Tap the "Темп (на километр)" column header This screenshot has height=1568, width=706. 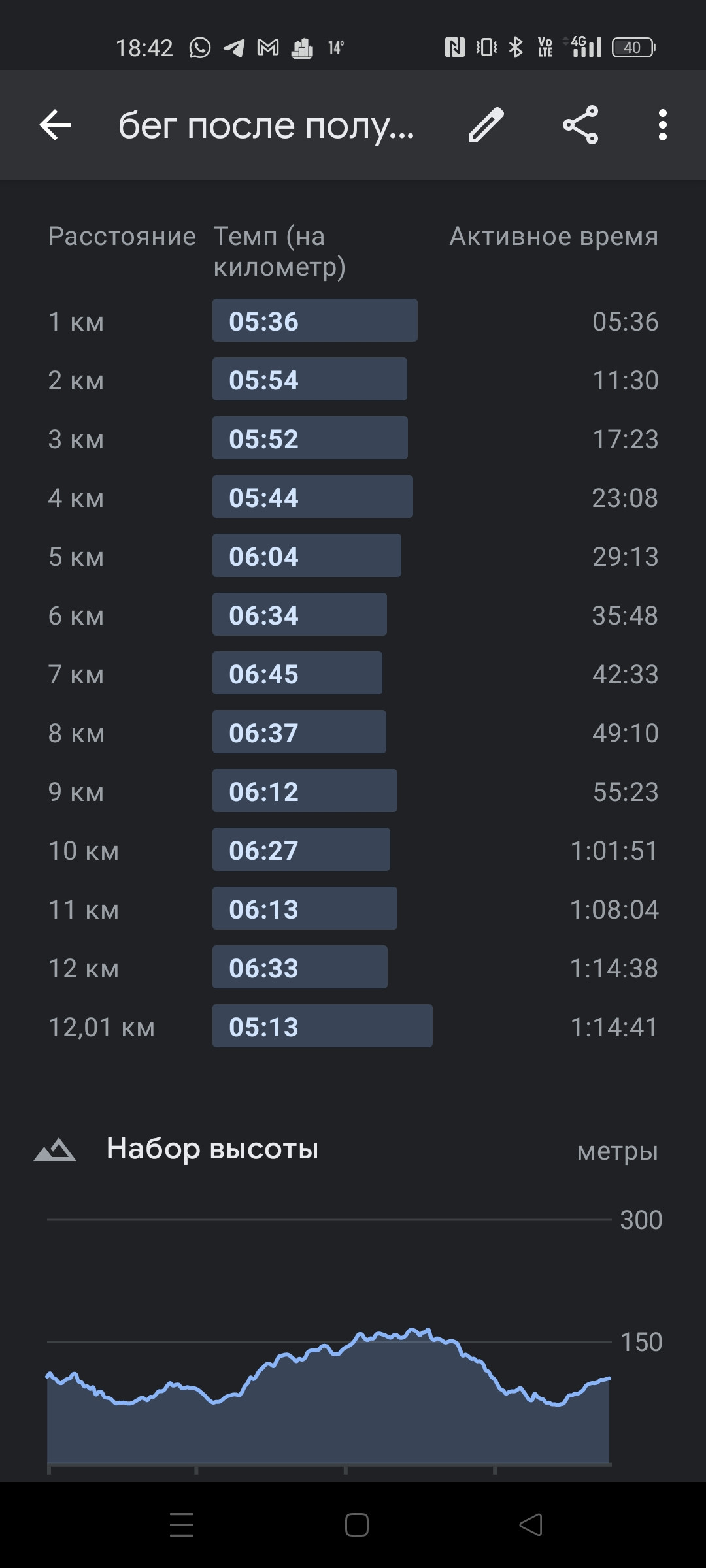279,252
